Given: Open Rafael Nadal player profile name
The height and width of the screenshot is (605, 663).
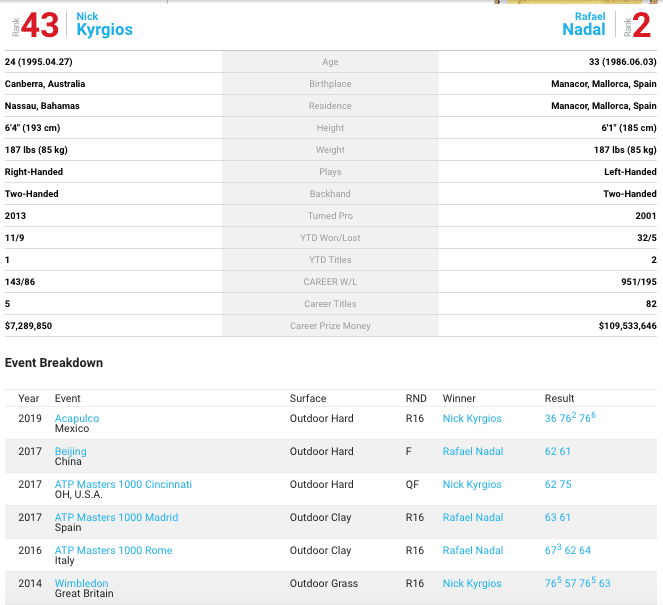Looking at the screenshot, I should click(584, 24).
